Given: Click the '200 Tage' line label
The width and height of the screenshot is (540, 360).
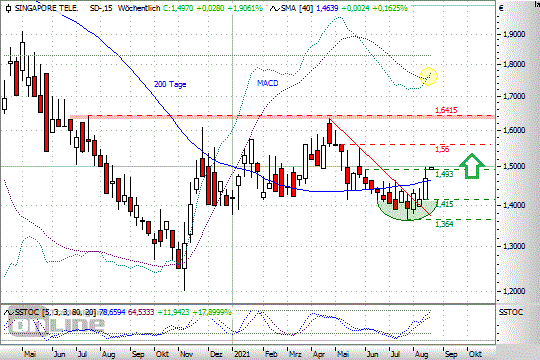Looking at the screenshot, I should (x=170, y=84).
